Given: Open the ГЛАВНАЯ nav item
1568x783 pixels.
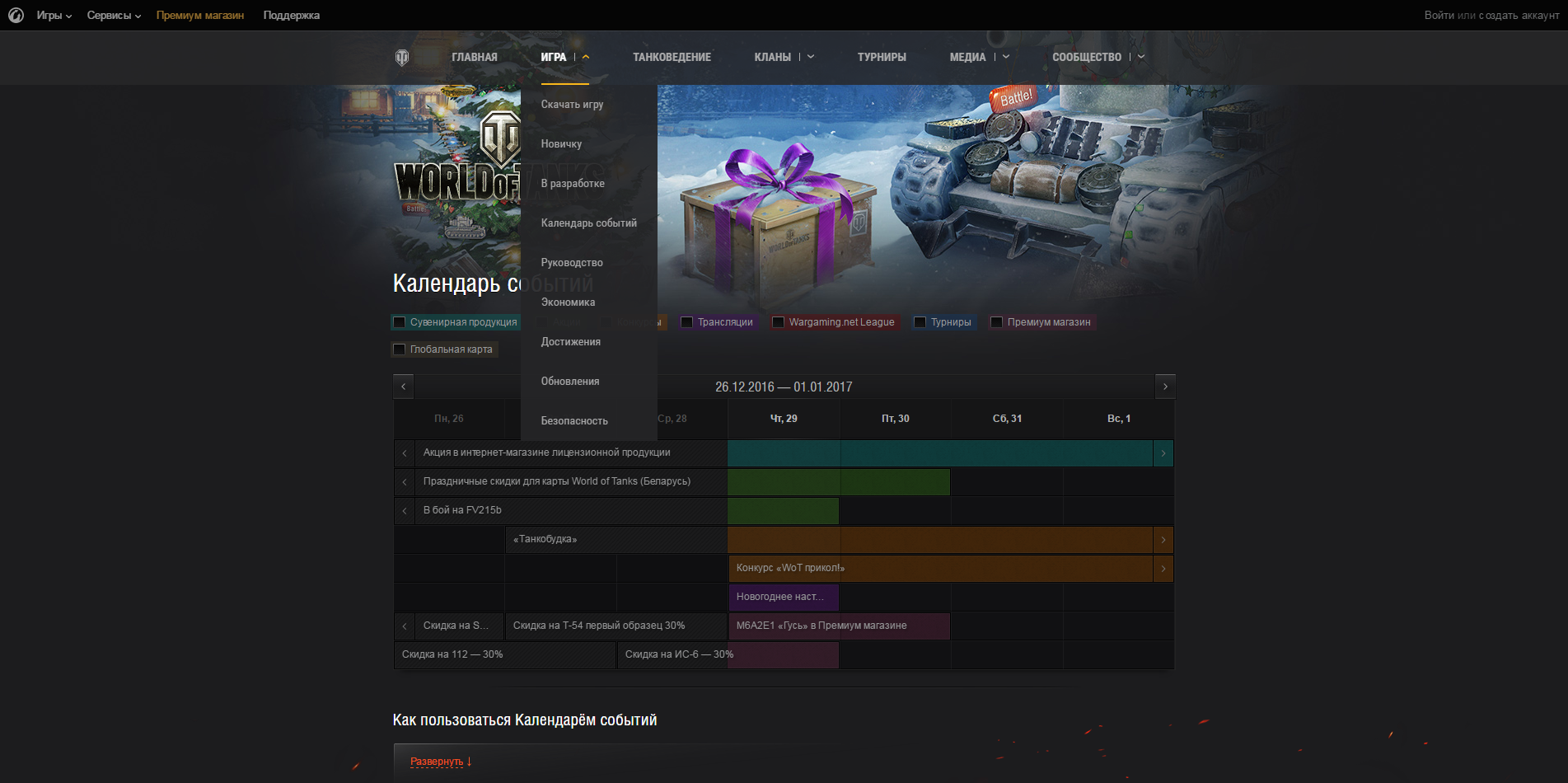Looking at the screenshot, I should click(475, 57).
